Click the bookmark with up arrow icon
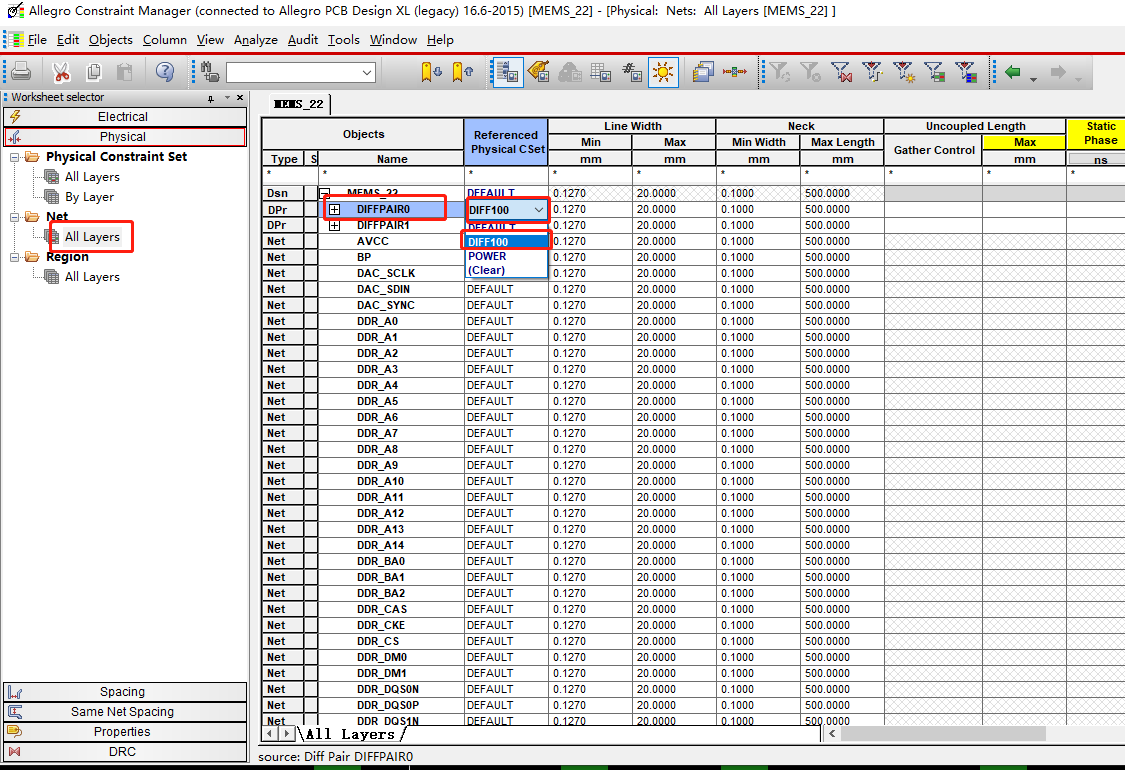This screenshot has height=770, width=1125. 462,72
